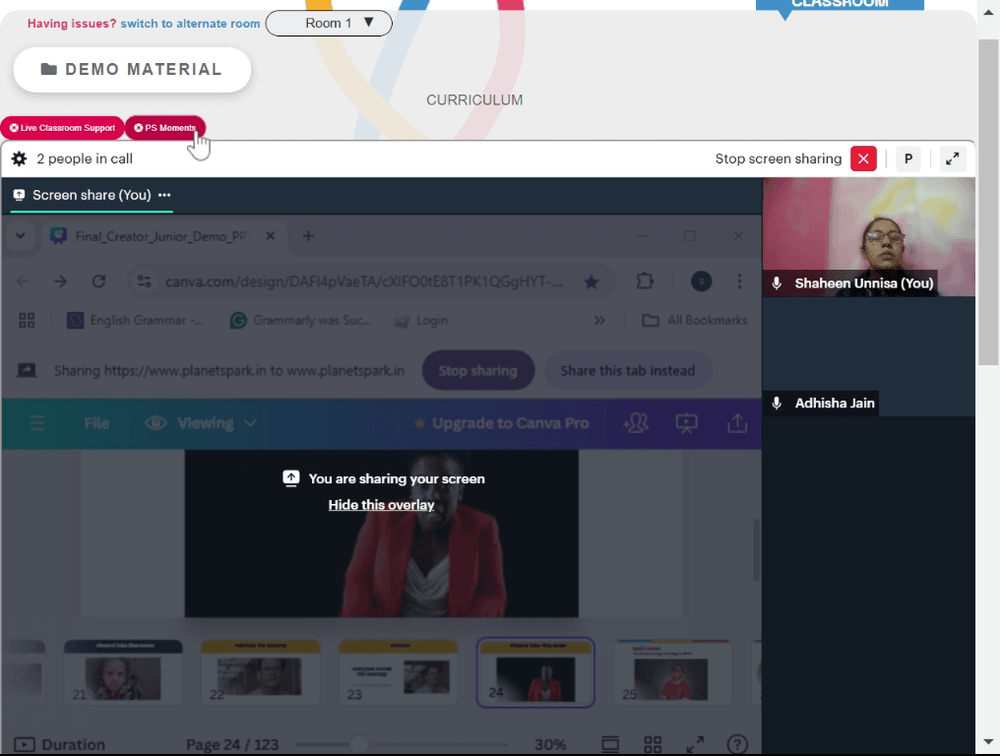Open the Login bookmark
Viewport: 1000px width, 756px height.
point(421,320)
